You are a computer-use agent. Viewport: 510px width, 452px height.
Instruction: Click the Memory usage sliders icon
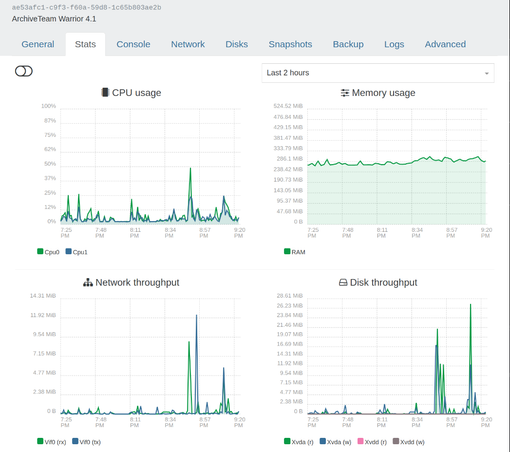point(345,93)
